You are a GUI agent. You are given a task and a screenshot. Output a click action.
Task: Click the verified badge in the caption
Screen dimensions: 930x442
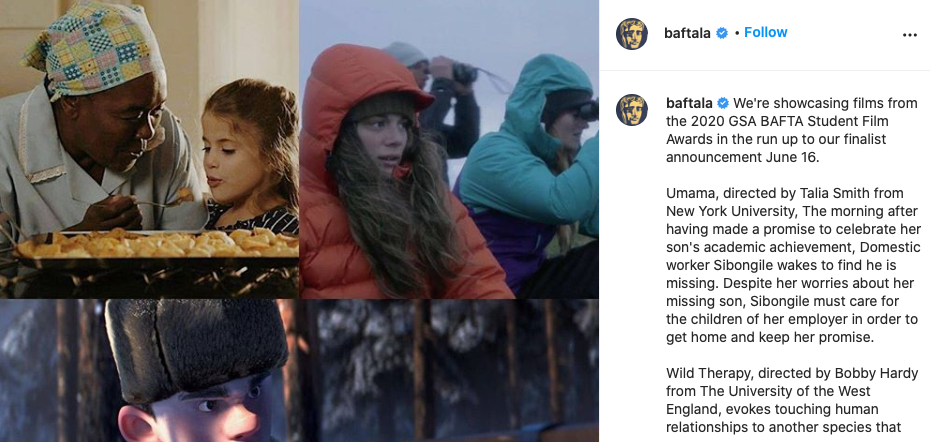[723, 103]
